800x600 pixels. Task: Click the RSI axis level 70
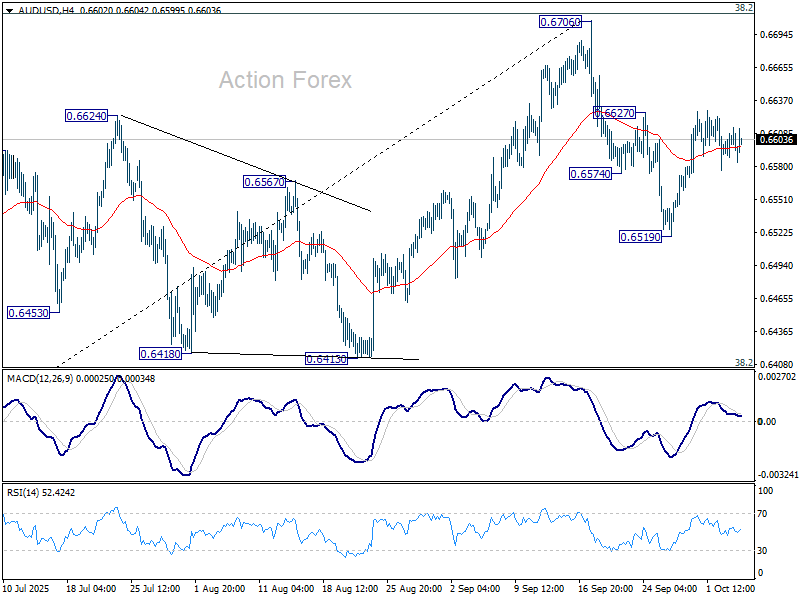[762, 514]
